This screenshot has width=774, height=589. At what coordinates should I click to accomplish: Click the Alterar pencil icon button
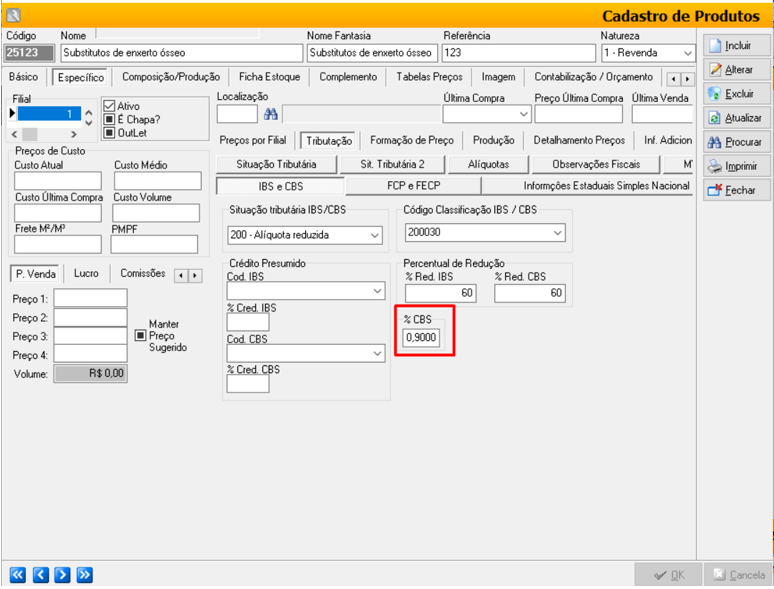714,70
